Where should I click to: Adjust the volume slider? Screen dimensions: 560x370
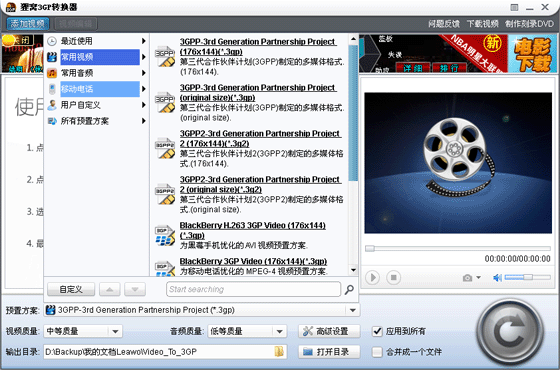pos(528,277)
